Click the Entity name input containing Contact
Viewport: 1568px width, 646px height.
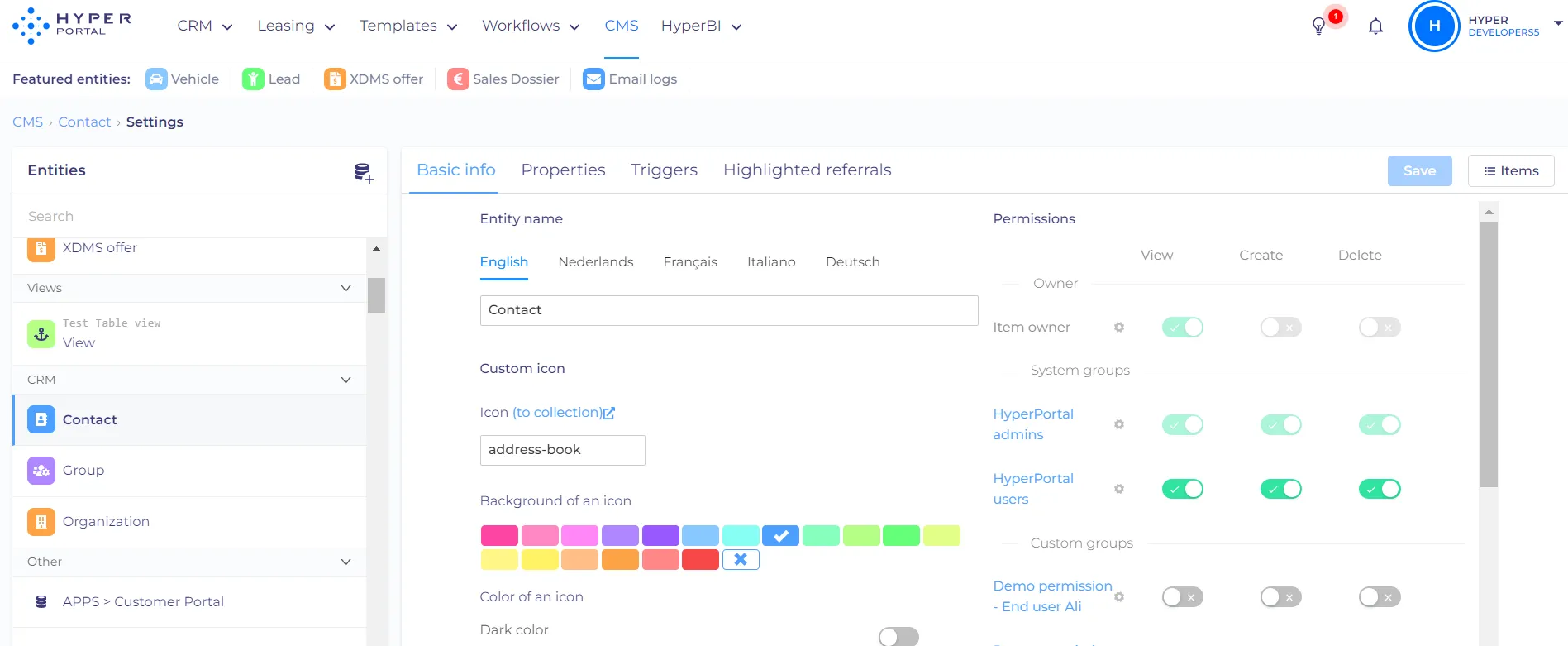(x=729, y=310)
